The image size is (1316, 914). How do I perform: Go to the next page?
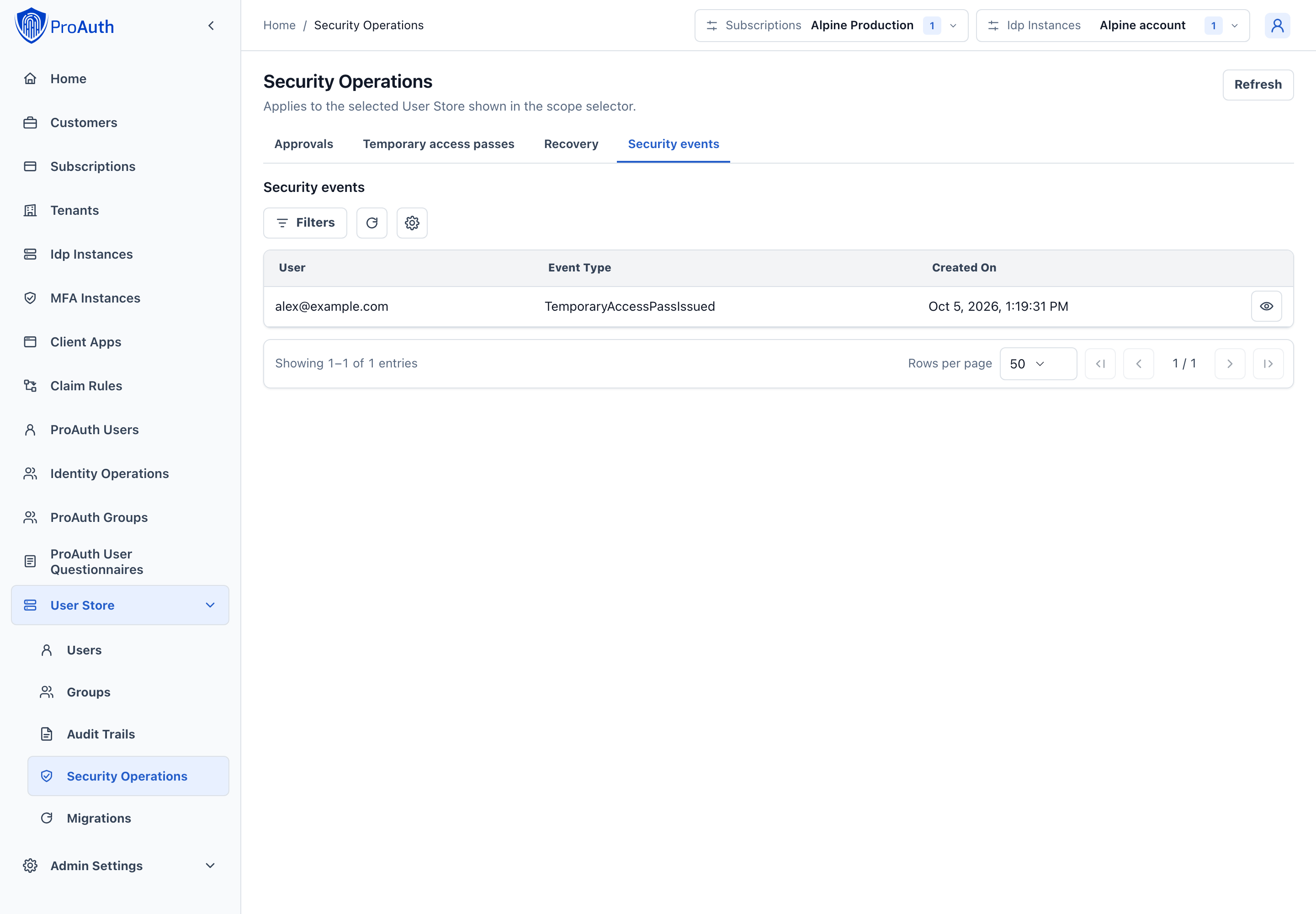[1230, 364]
